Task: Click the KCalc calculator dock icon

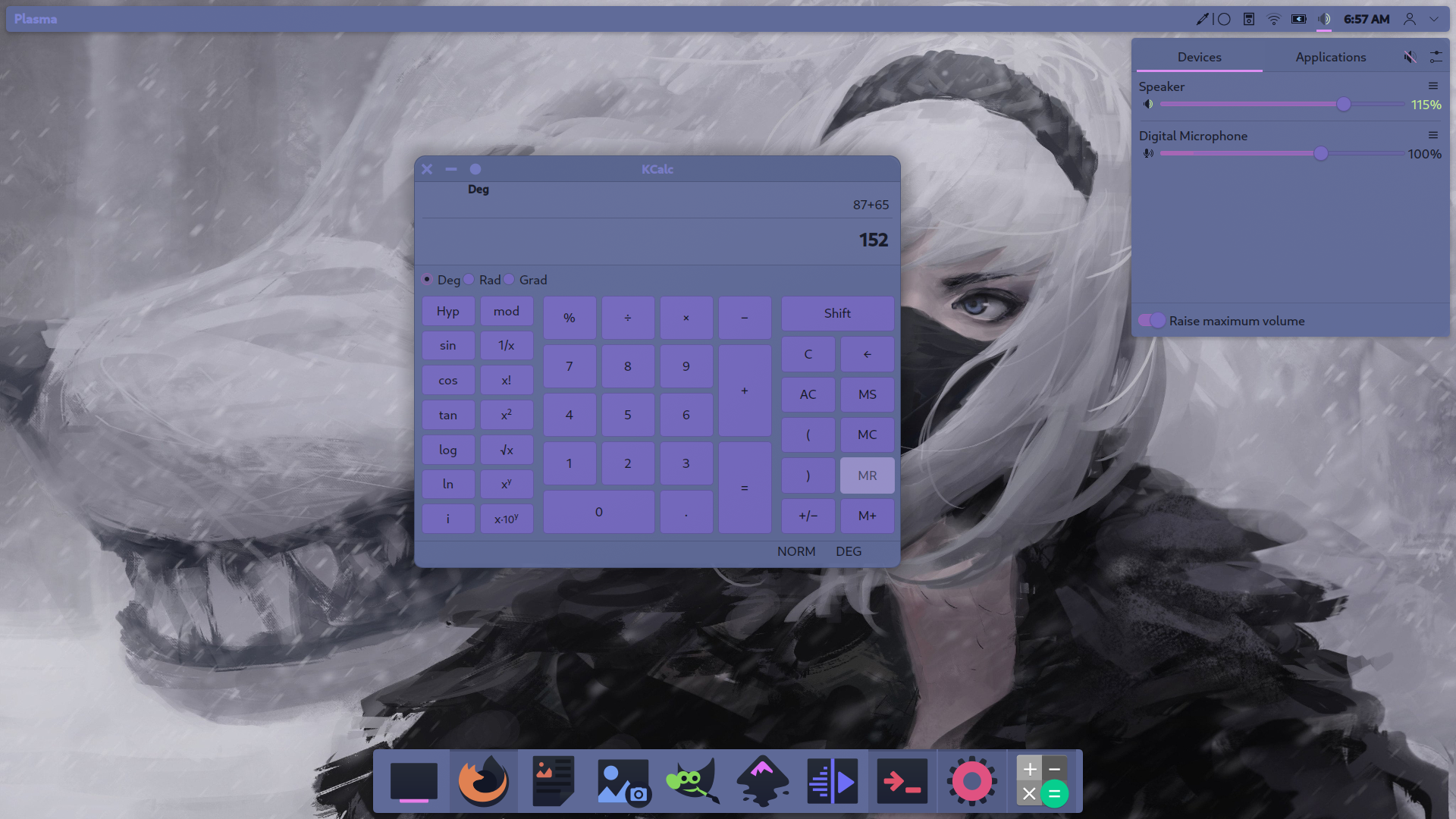Action: [1042, 781]
